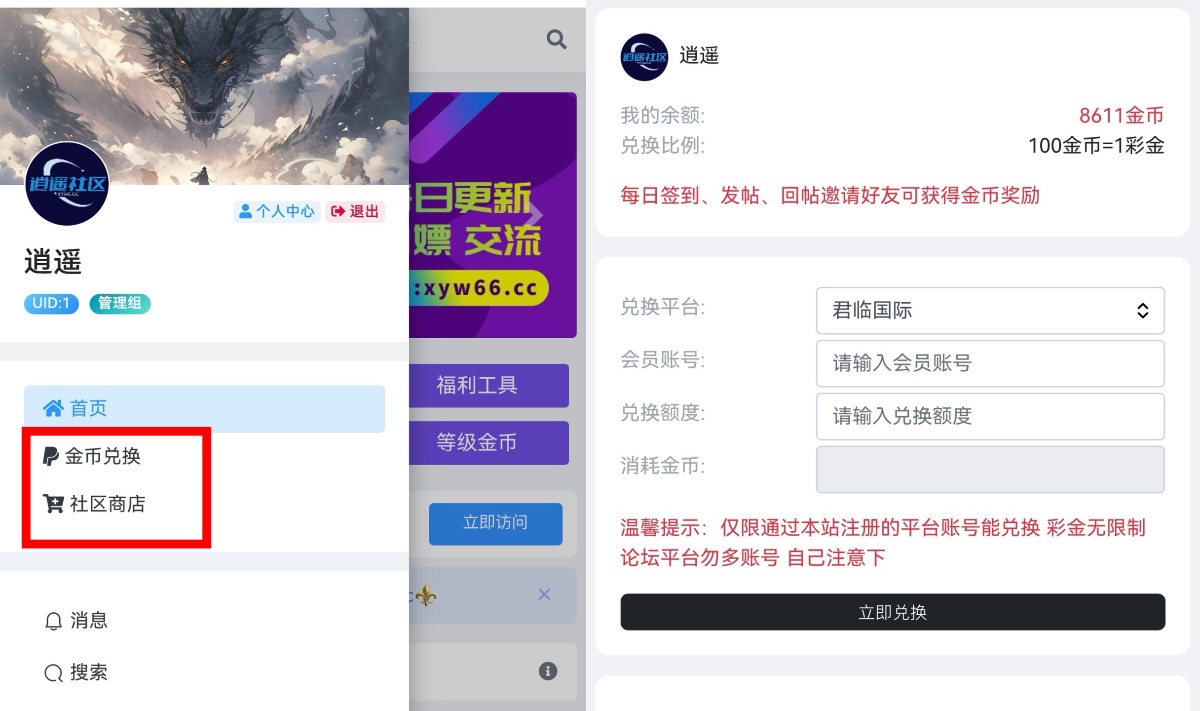Open 消息 notifications with bell icon
1200x711 pixels.
click(x=76, y=620)
